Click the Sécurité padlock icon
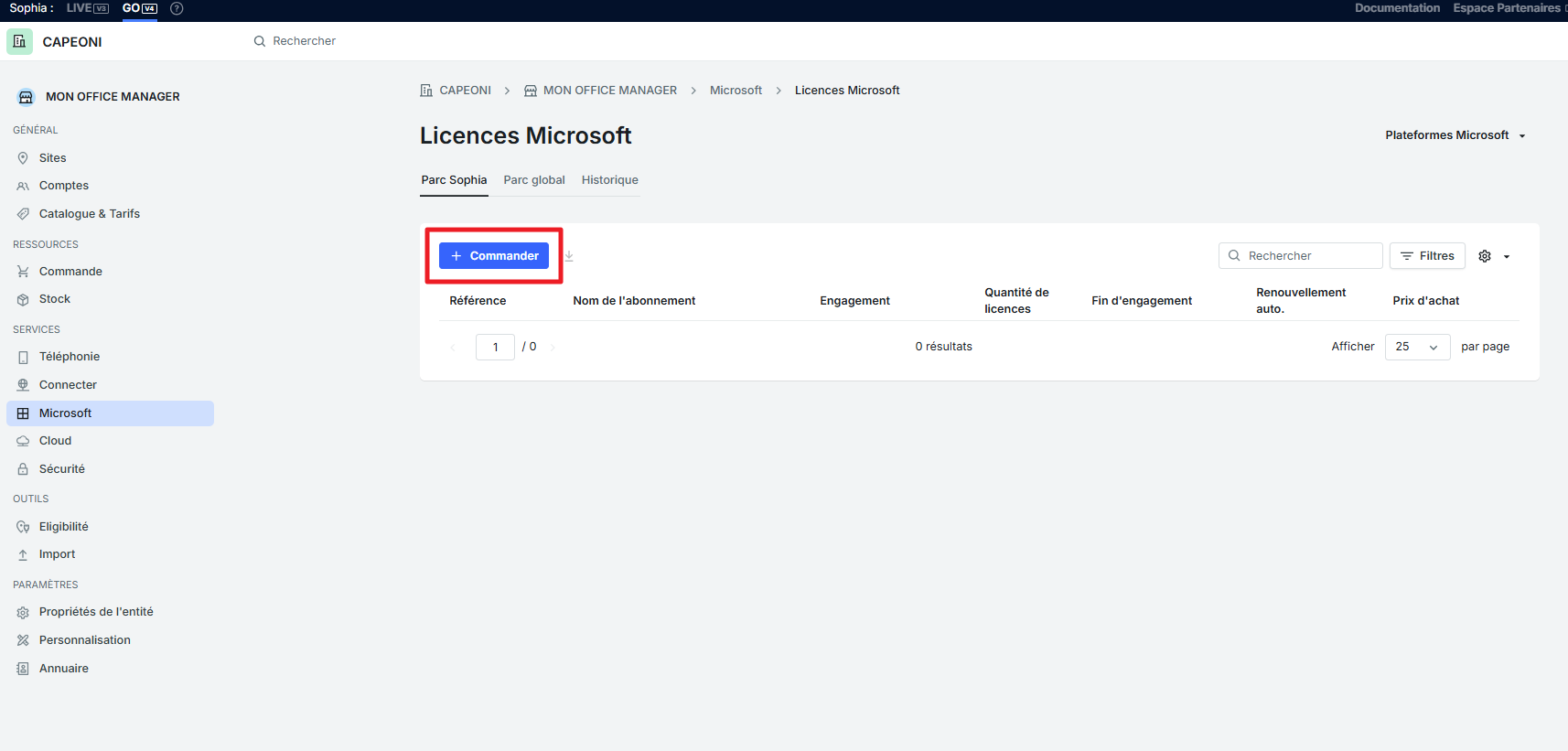The height and width of the screenshot is (751, 1568). click(23, 469)
